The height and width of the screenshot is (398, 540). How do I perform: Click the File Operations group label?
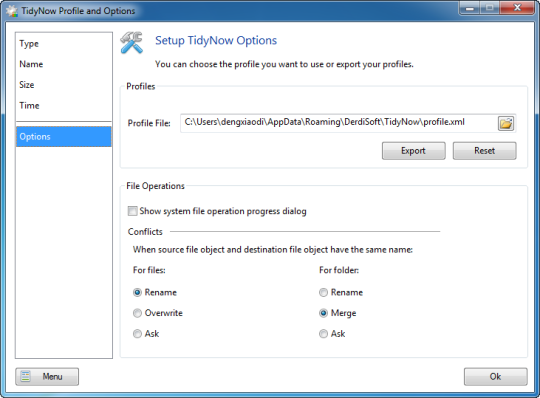tap(155, 186)
